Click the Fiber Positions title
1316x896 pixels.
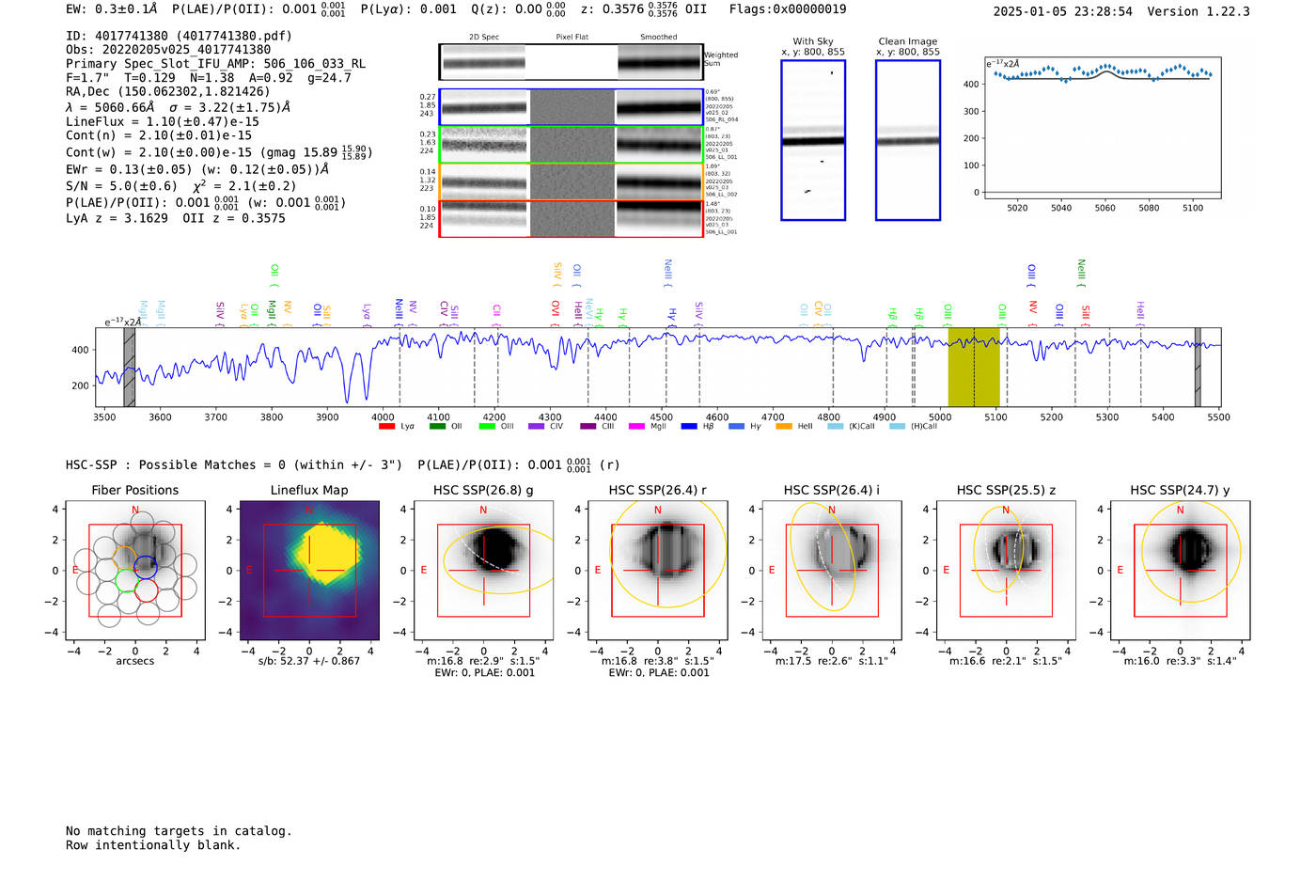click(135, 490)
